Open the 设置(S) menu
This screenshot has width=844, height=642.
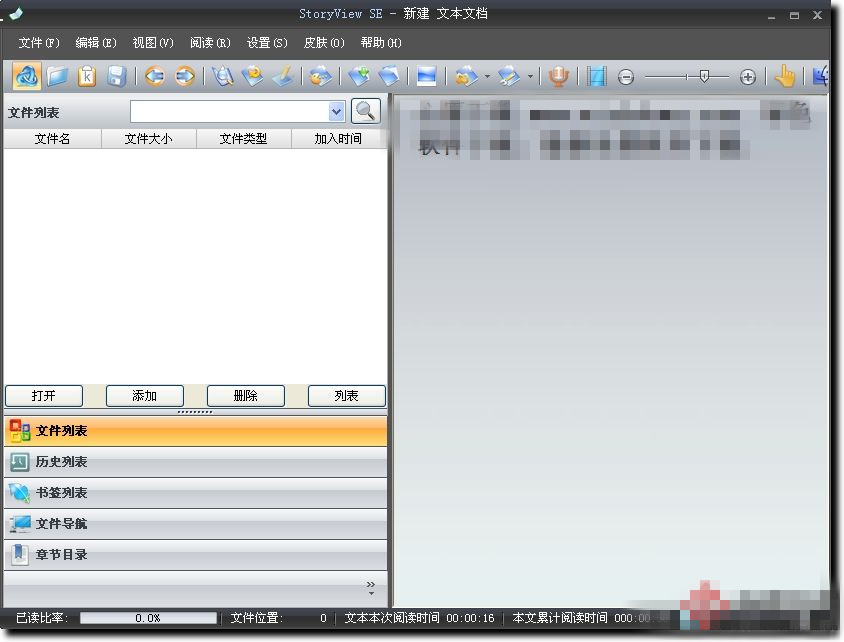pyautogui.click(x=267, y=43)
